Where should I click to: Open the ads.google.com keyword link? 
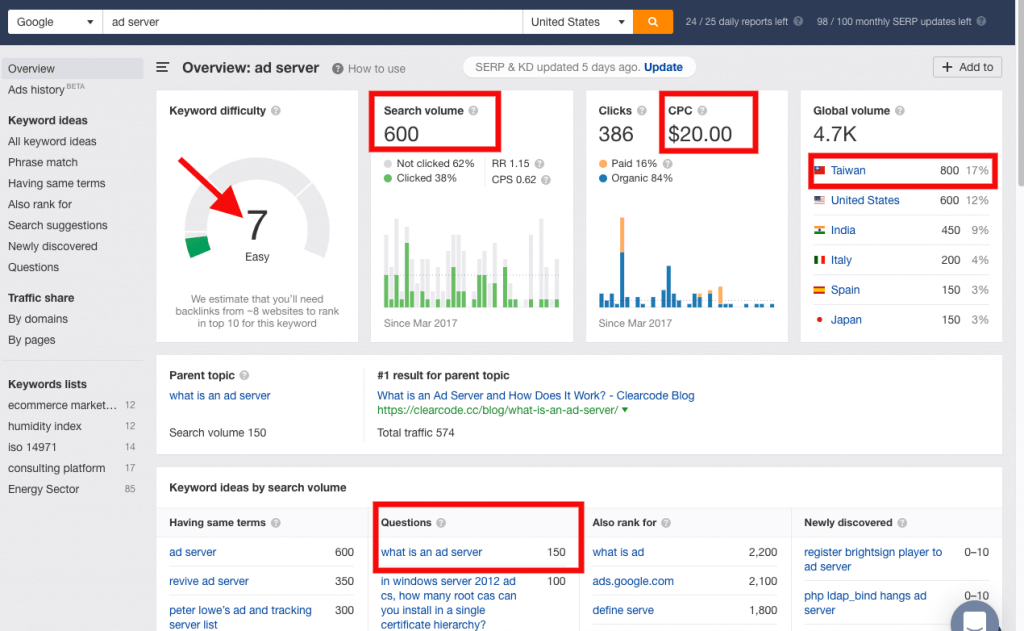point(633,581)
